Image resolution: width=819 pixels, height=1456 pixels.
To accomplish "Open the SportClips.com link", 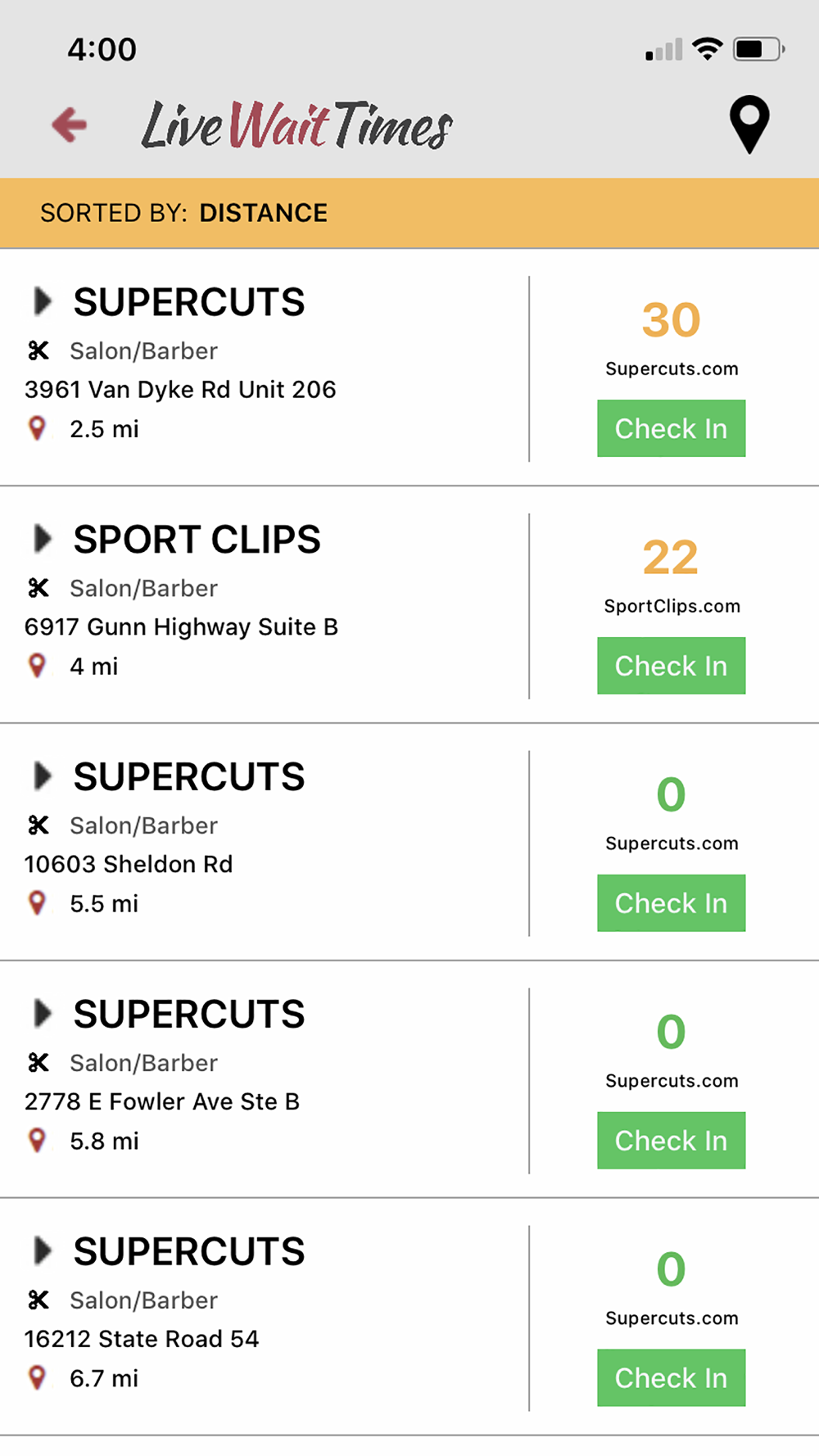I will coord(672,606).
